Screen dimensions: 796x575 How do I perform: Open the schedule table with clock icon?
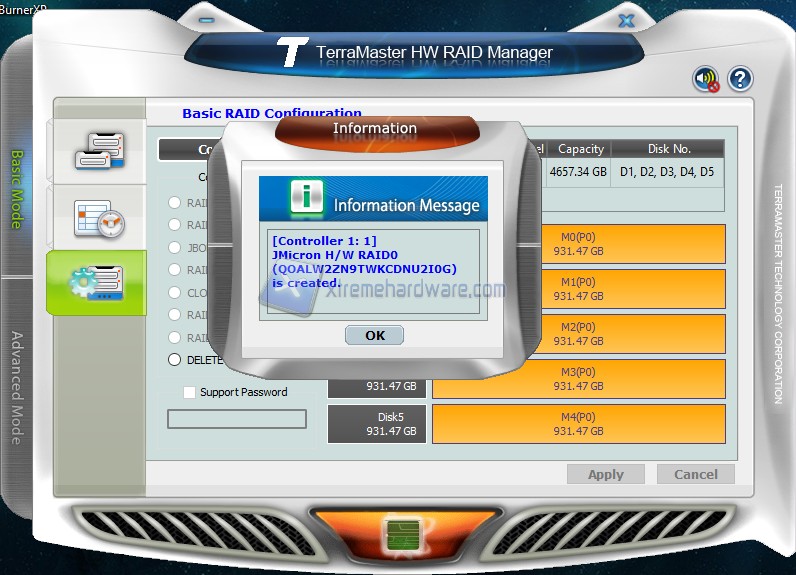(x=99, y=217)
